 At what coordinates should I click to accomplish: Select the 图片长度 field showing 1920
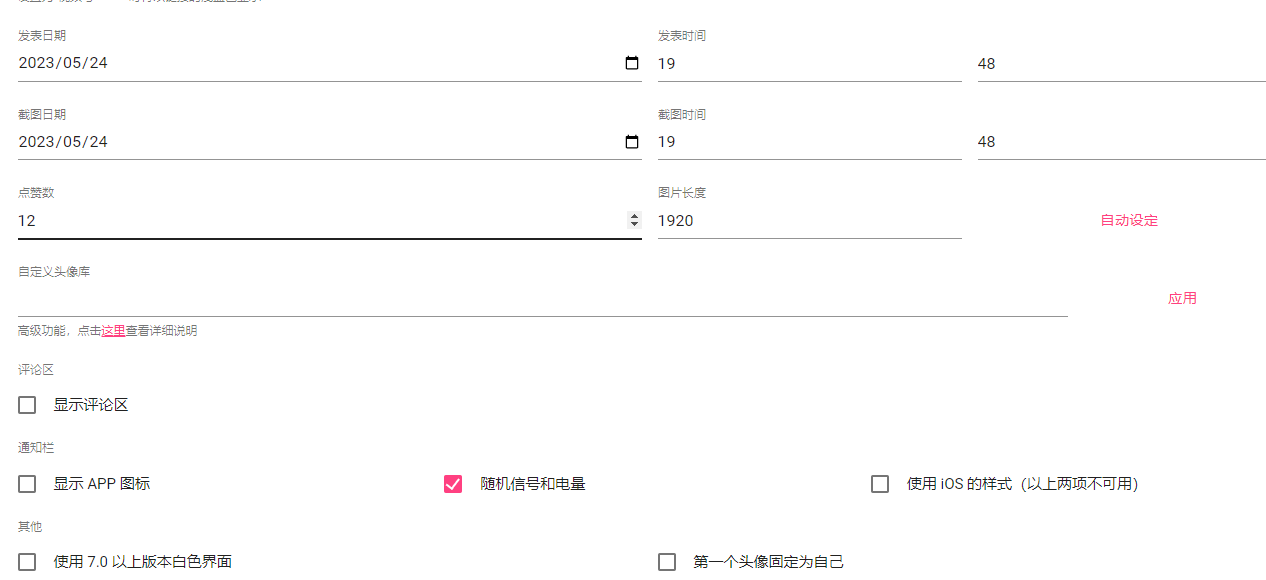click(x=810, y=220)
